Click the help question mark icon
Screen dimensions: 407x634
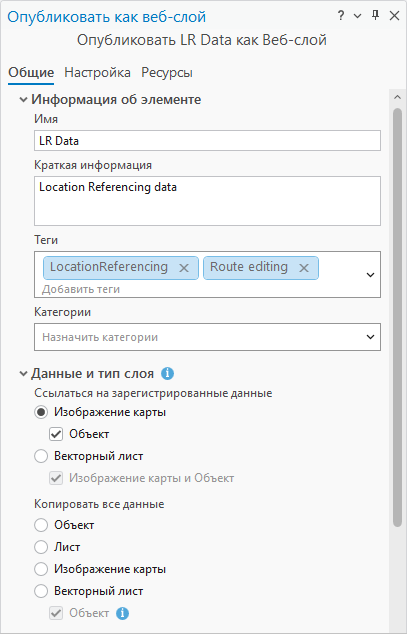click(341, 16)
